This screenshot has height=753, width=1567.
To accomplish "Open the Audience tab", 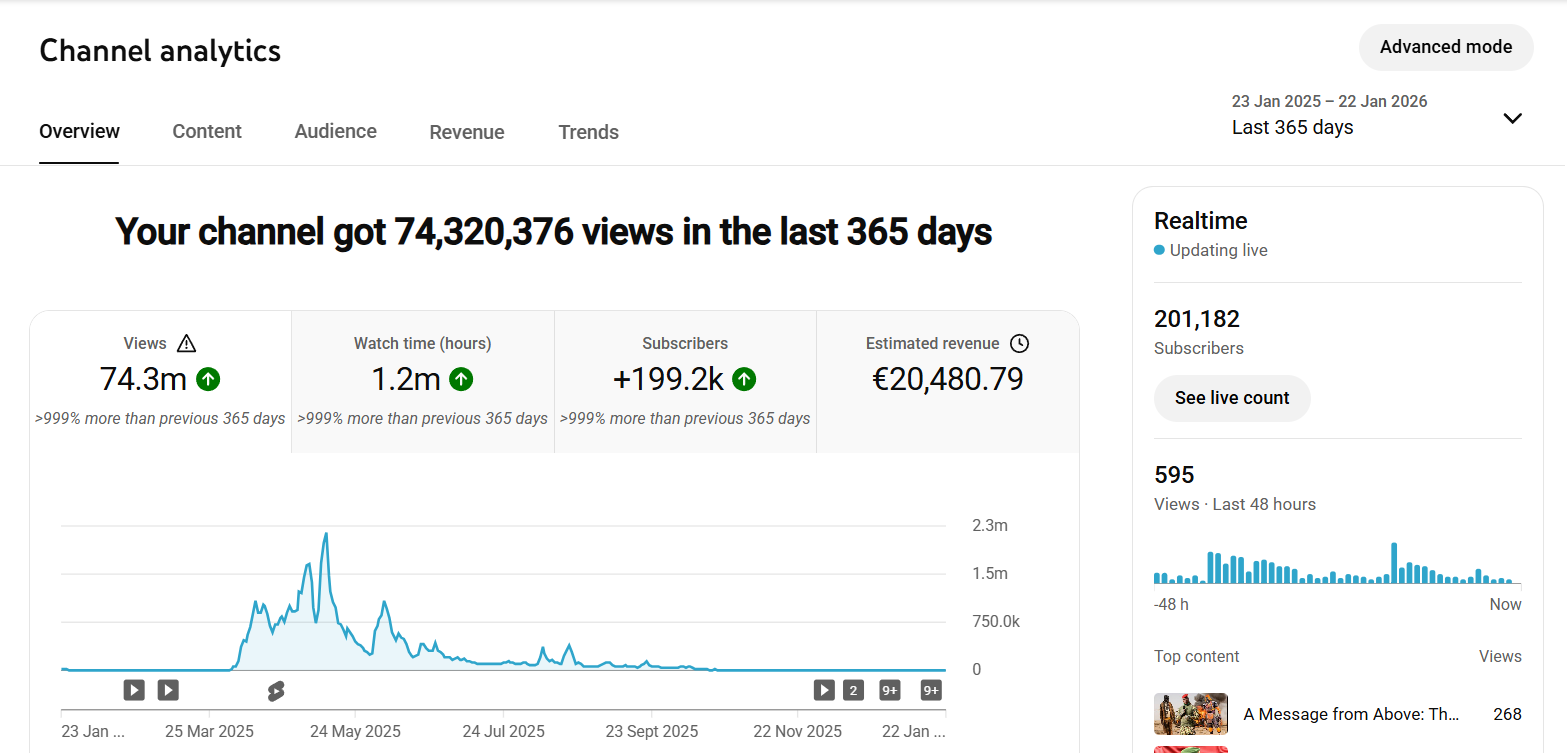I will [335, 132].
